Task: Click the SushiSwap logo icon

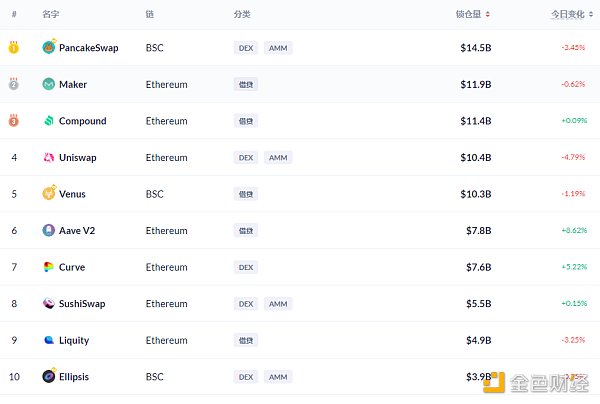Action: point(49,304)
